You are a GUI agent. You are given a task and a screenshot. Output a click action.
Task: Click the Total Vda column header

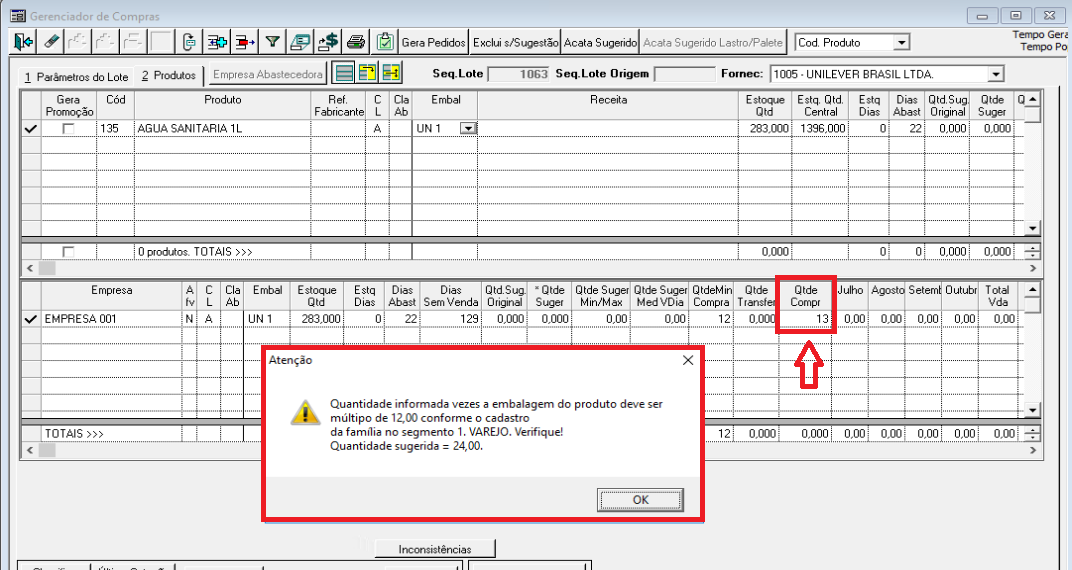pyautogui.click(x=997, y=296)
